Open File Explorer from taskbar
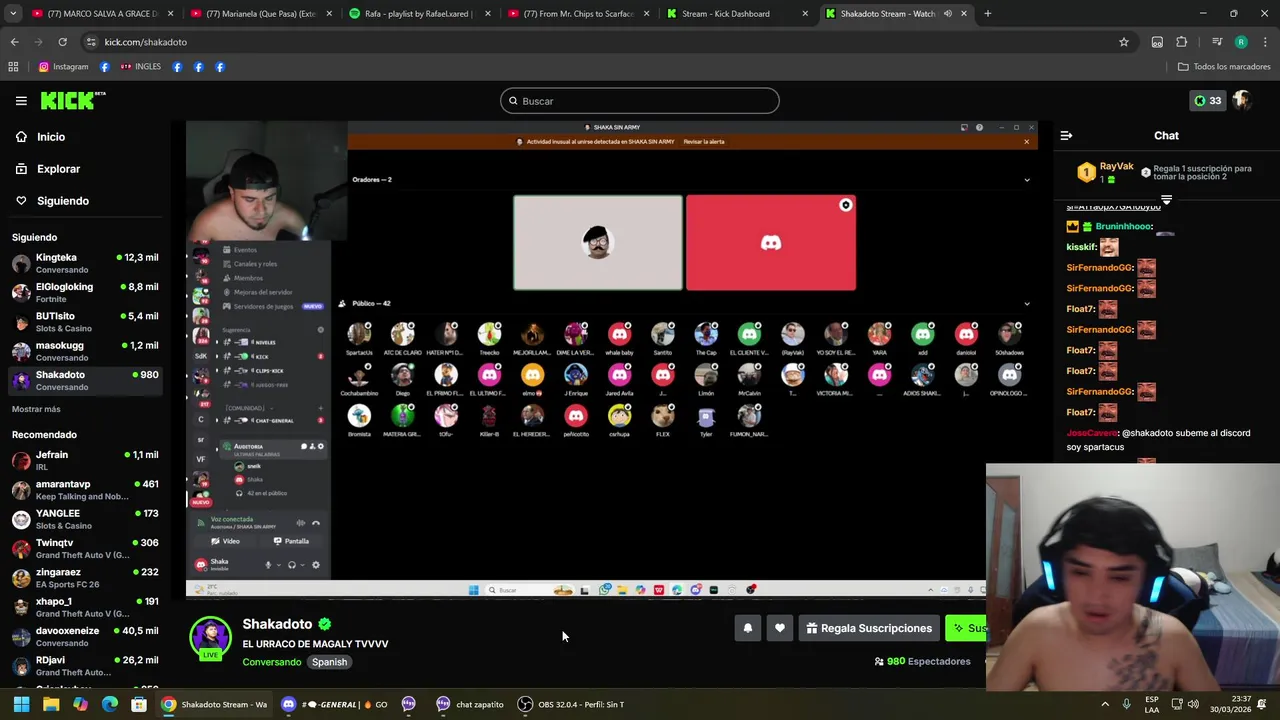 click(51, 704)
